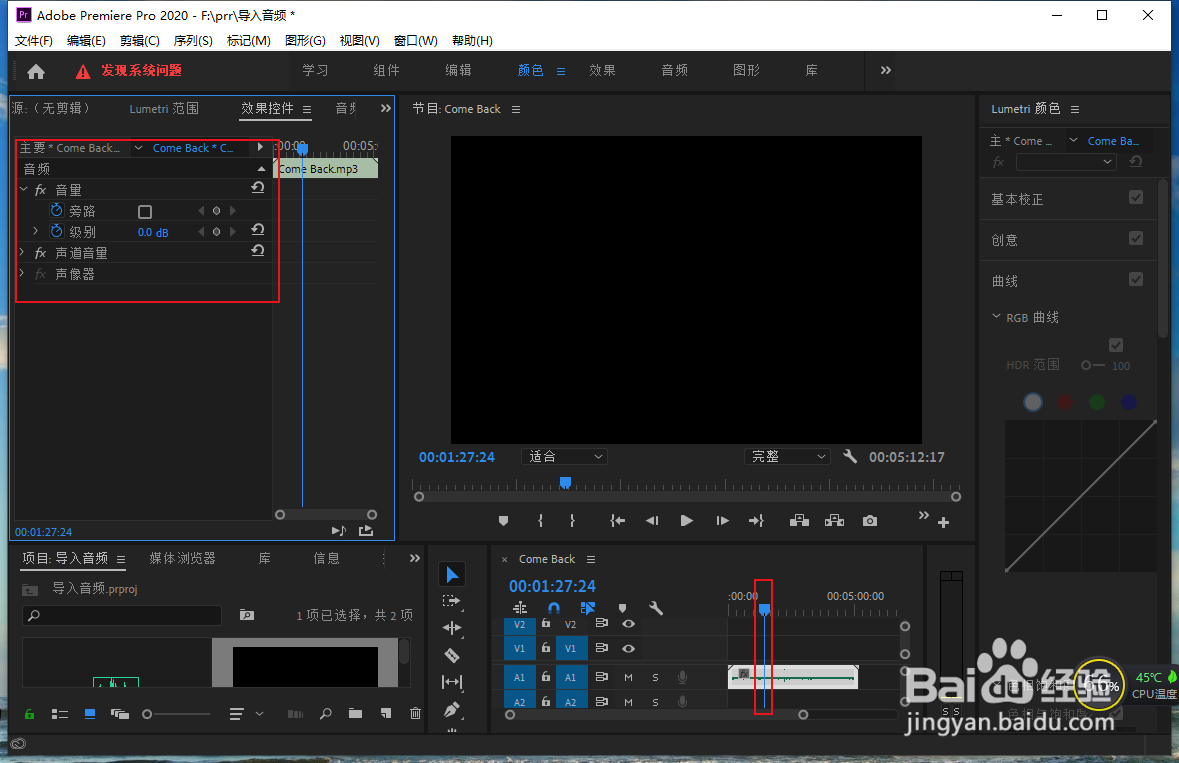Image resolution: width=1179 pixels, height=763 pixels.
Task: Select the red curve swatch
Action: click(x=1065, y=402)
